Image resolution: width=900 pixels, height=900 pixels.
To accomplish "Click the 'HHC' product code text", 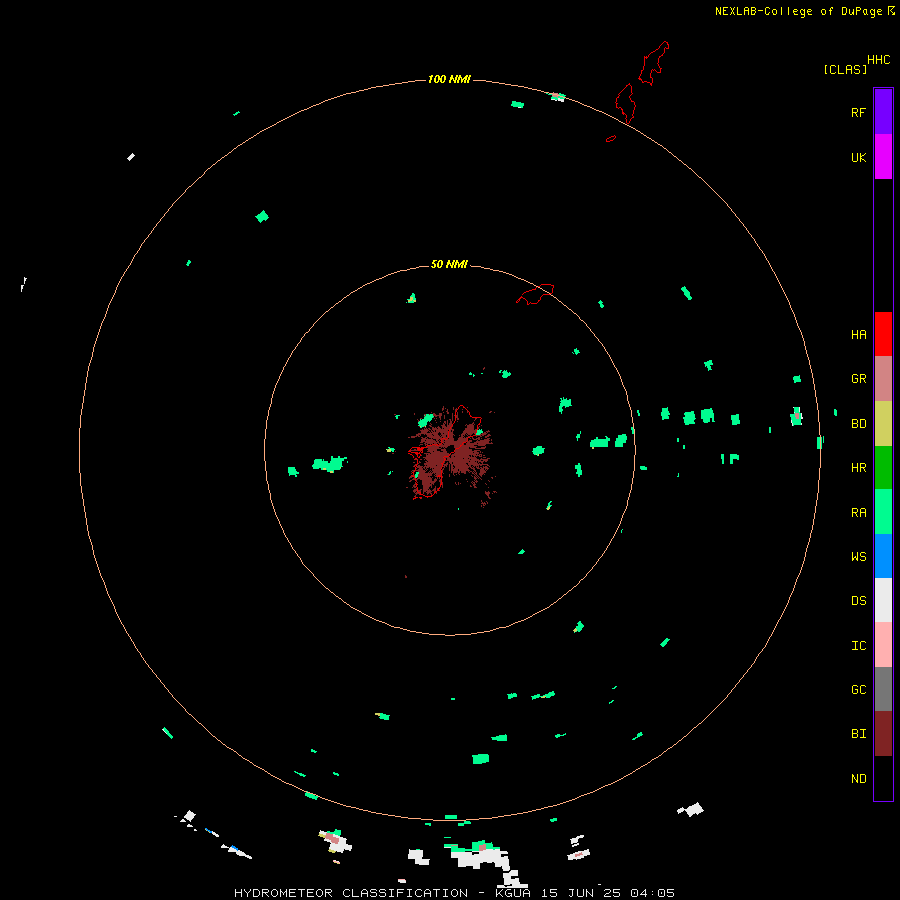I will click(878, 60).
